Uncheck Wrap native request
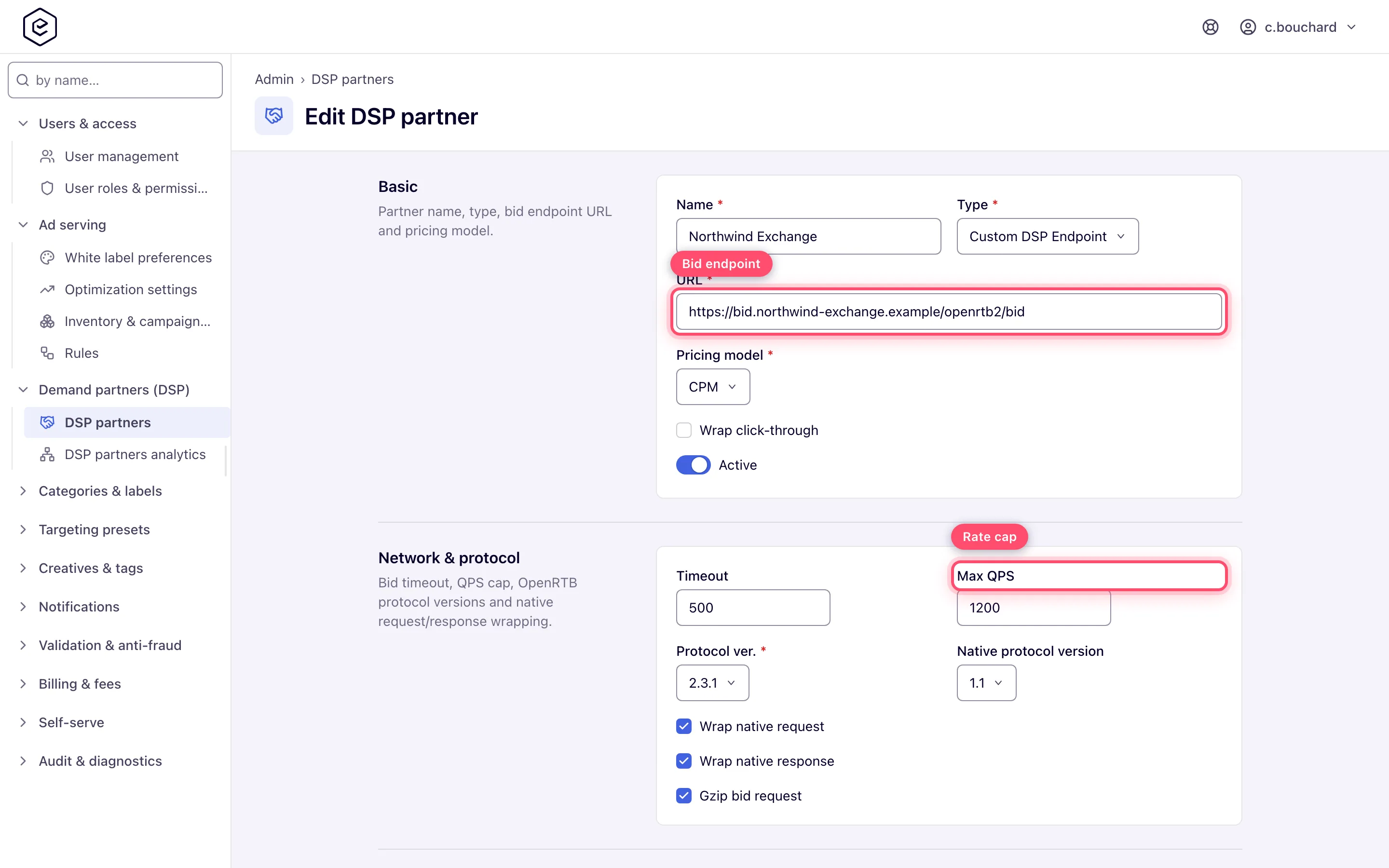Image resolution: width=1389 pixels, height=868 pixels. click(683, 726)
